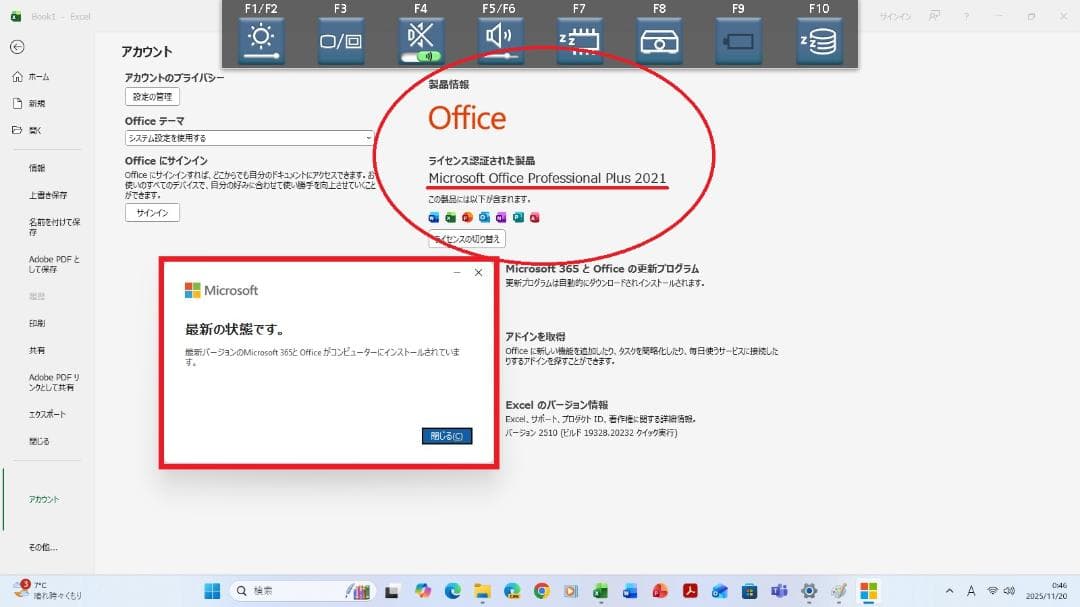Toggle the F4 speaker mute icon
Screen dimensions: 1080x607
coord(420,41)
